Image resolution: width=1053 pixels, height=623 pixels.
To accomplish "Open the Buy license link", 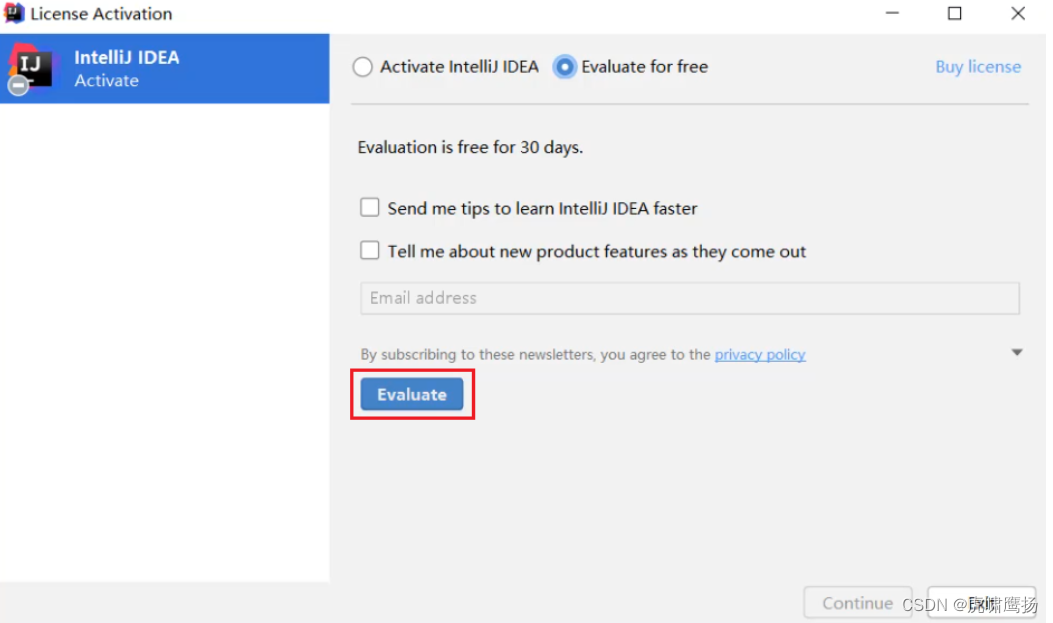I will point(978,66).
